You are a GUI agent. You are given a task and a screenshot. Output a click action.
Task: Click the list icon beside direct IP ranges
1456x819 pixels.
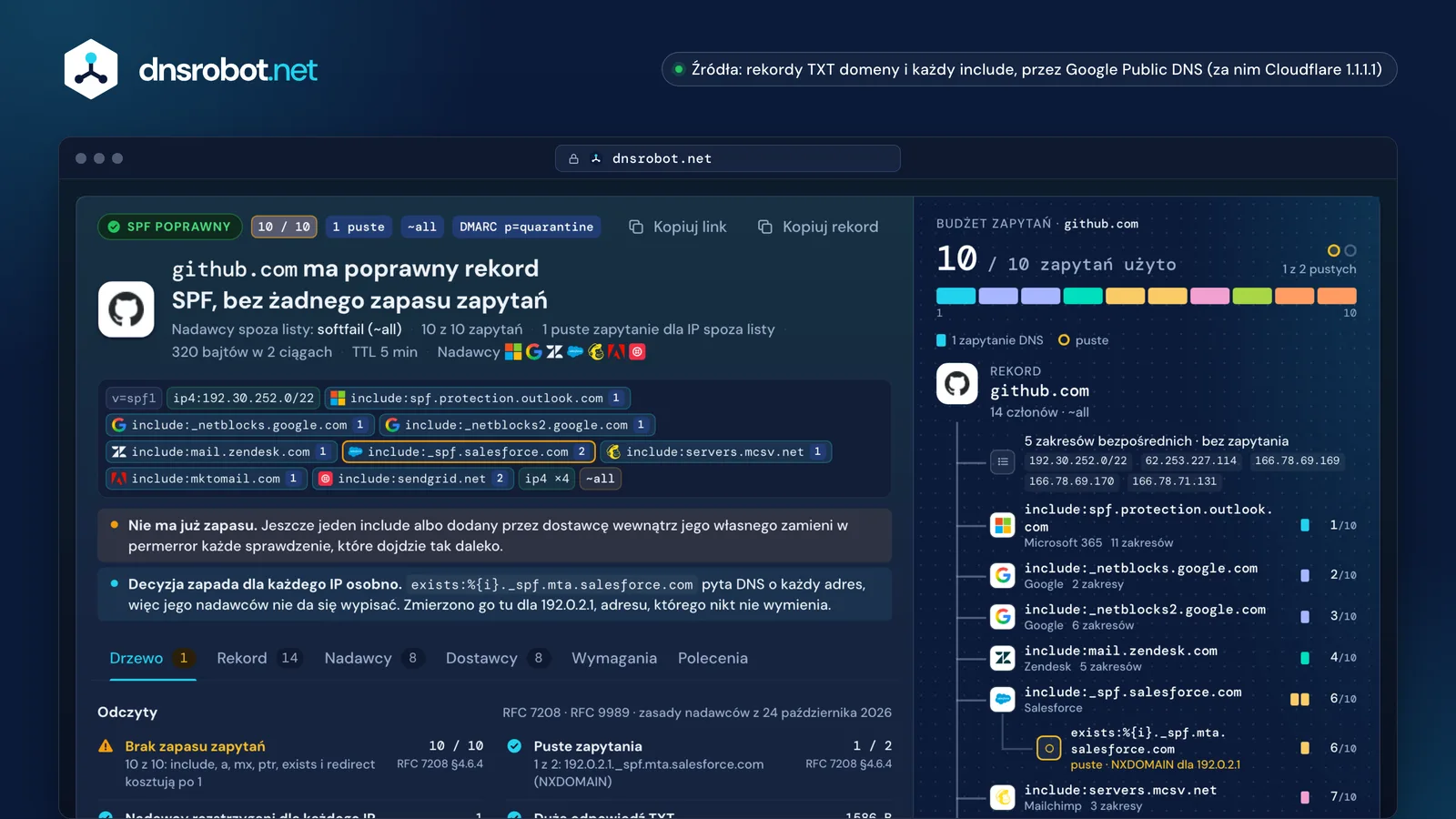pos(1003,461)
